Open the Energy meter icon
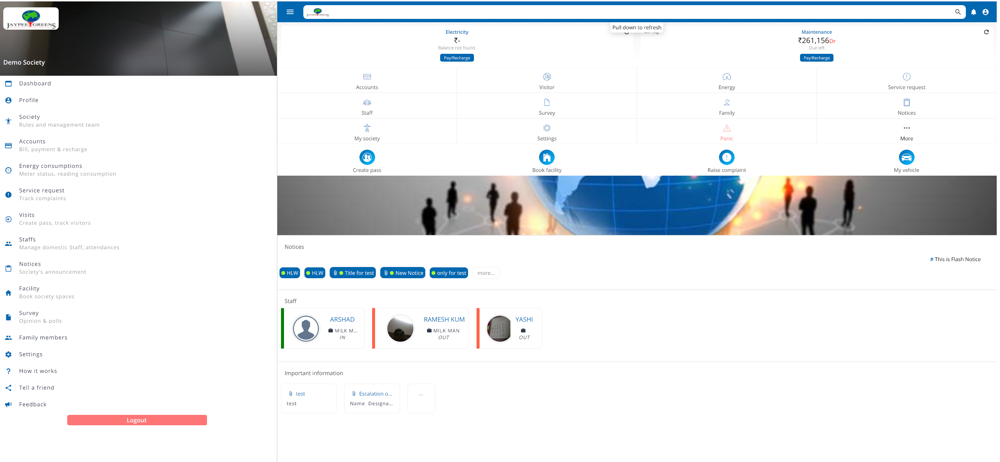Viewport: 1000px width, 462px height. (726, 77)
